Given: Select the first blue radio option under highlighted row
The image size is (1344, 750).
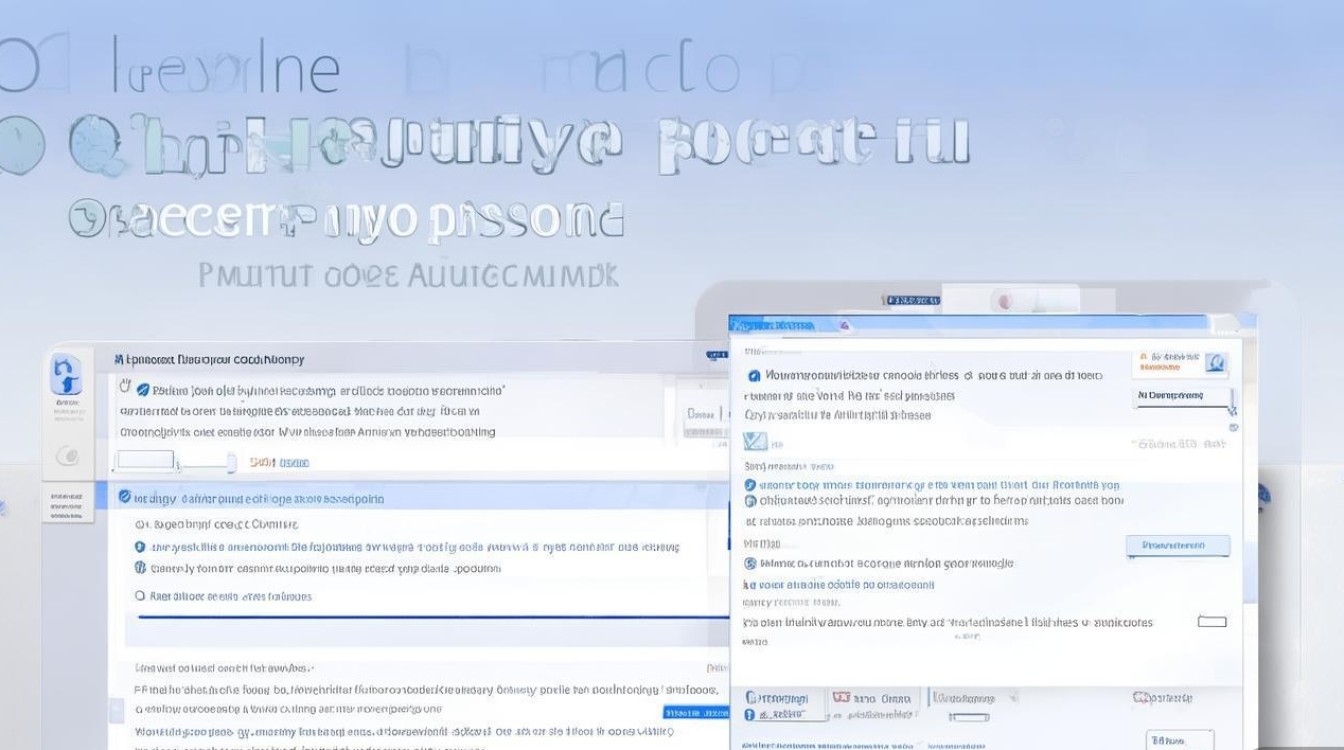Looking at the screenshot, I should (x=140, y=547).
